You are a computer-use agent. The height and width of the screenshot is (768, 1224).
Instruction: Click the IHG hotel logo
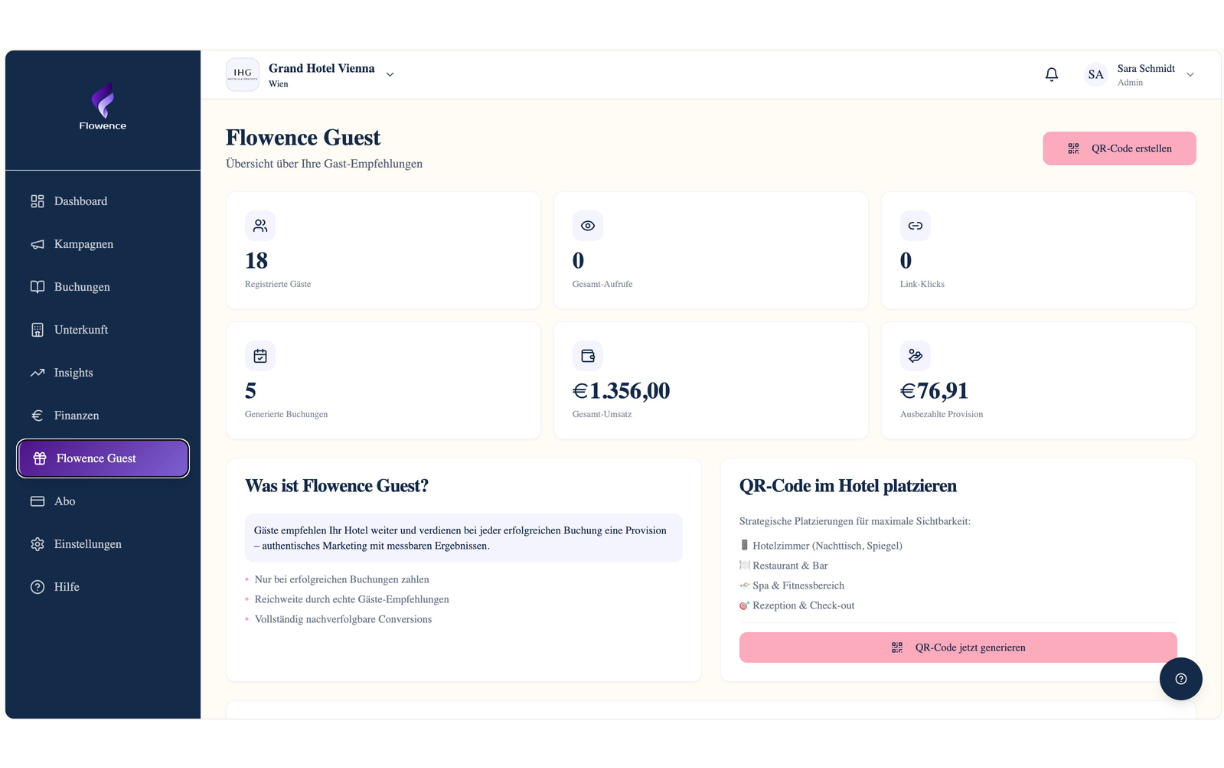tap(242, 74)
